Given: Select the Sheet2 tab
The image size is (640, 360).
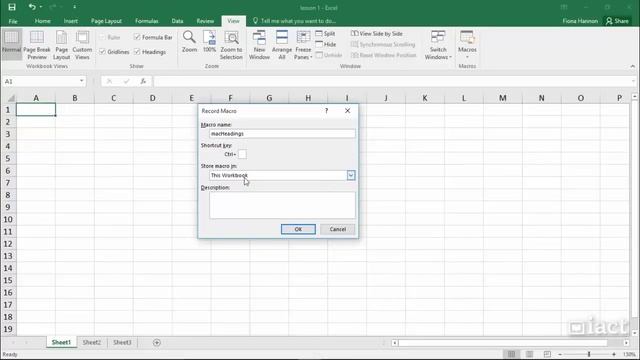Looking at the screenshot, I should click(x=91, y=342).
